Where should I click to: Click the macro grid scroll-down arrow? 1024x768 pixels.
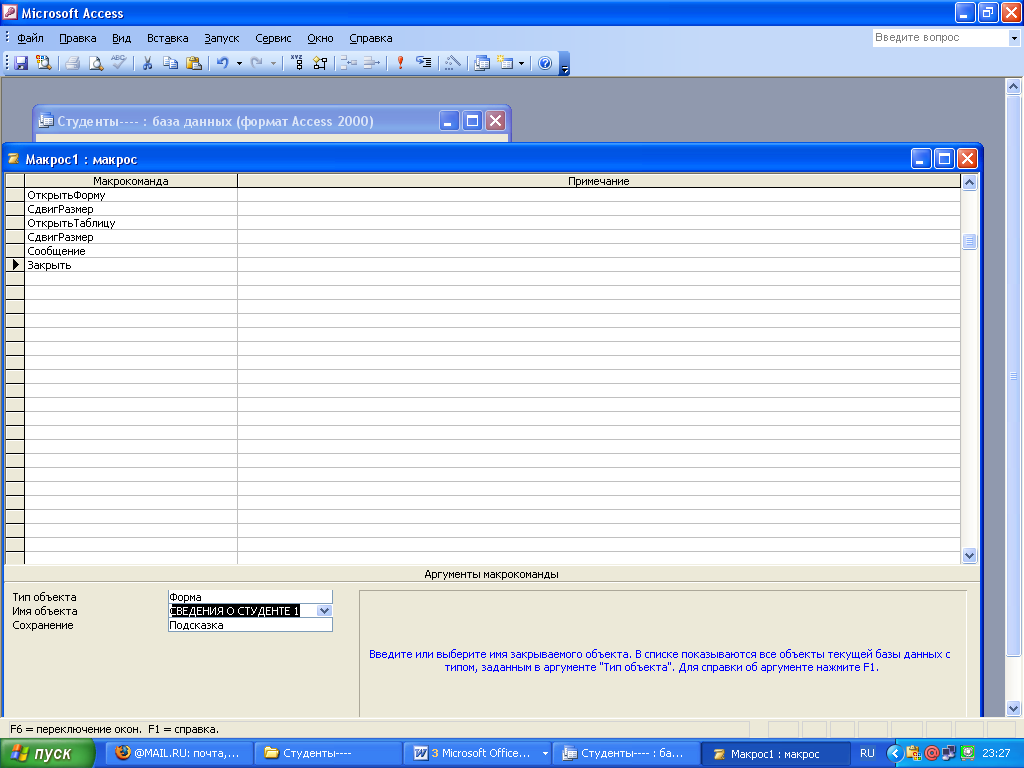pos(969,555)
